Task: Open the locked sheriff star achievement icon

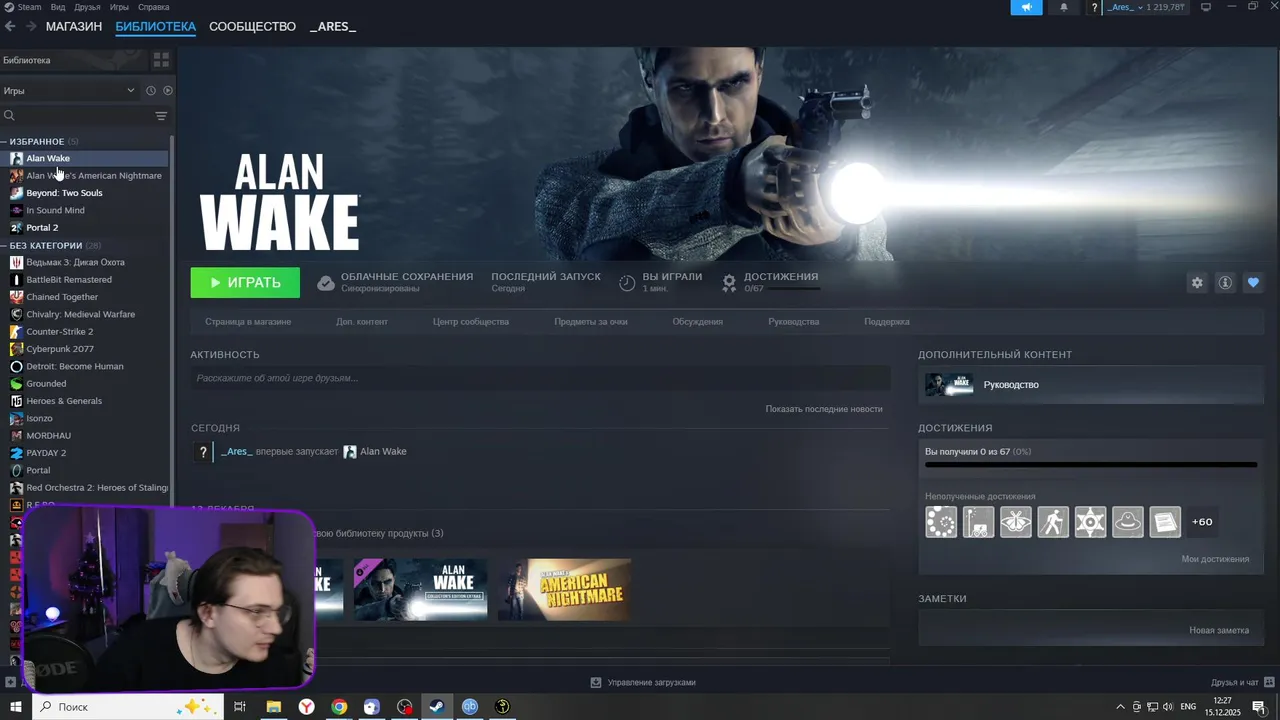Action: pos(1090,521)
